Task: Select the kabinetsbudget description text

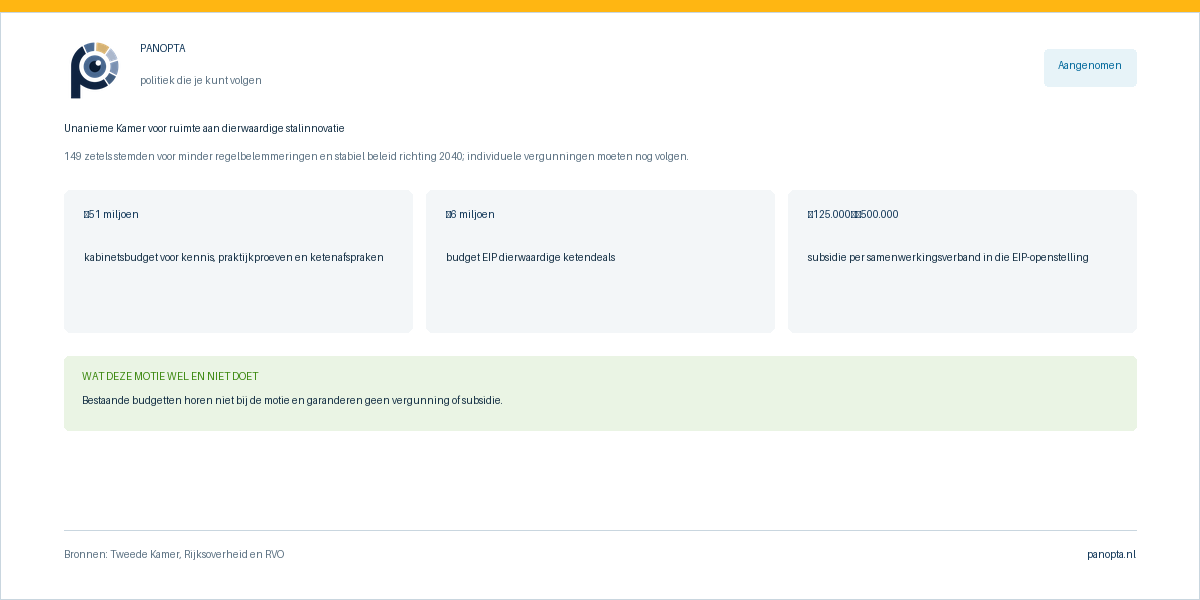Action: pos(234,257)
